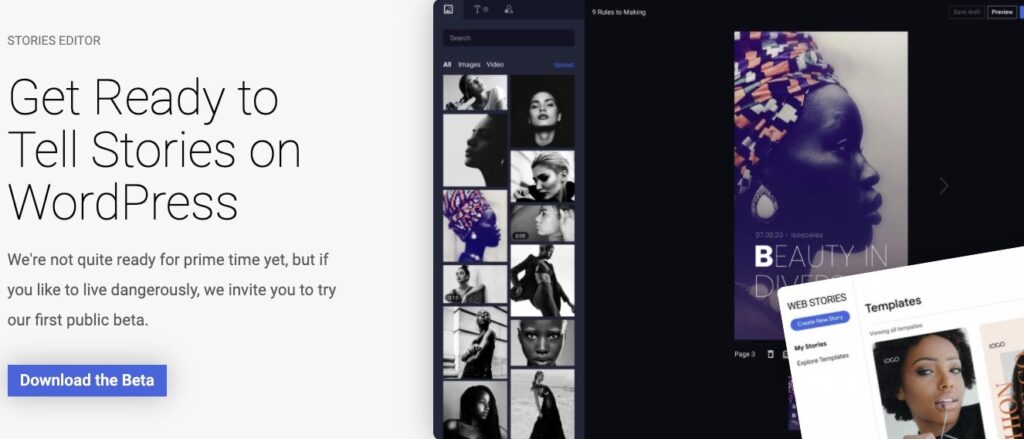Click 'BEAUTY IN' headline on the canvas
The image size is (1024, 439).
pos(821,256)
